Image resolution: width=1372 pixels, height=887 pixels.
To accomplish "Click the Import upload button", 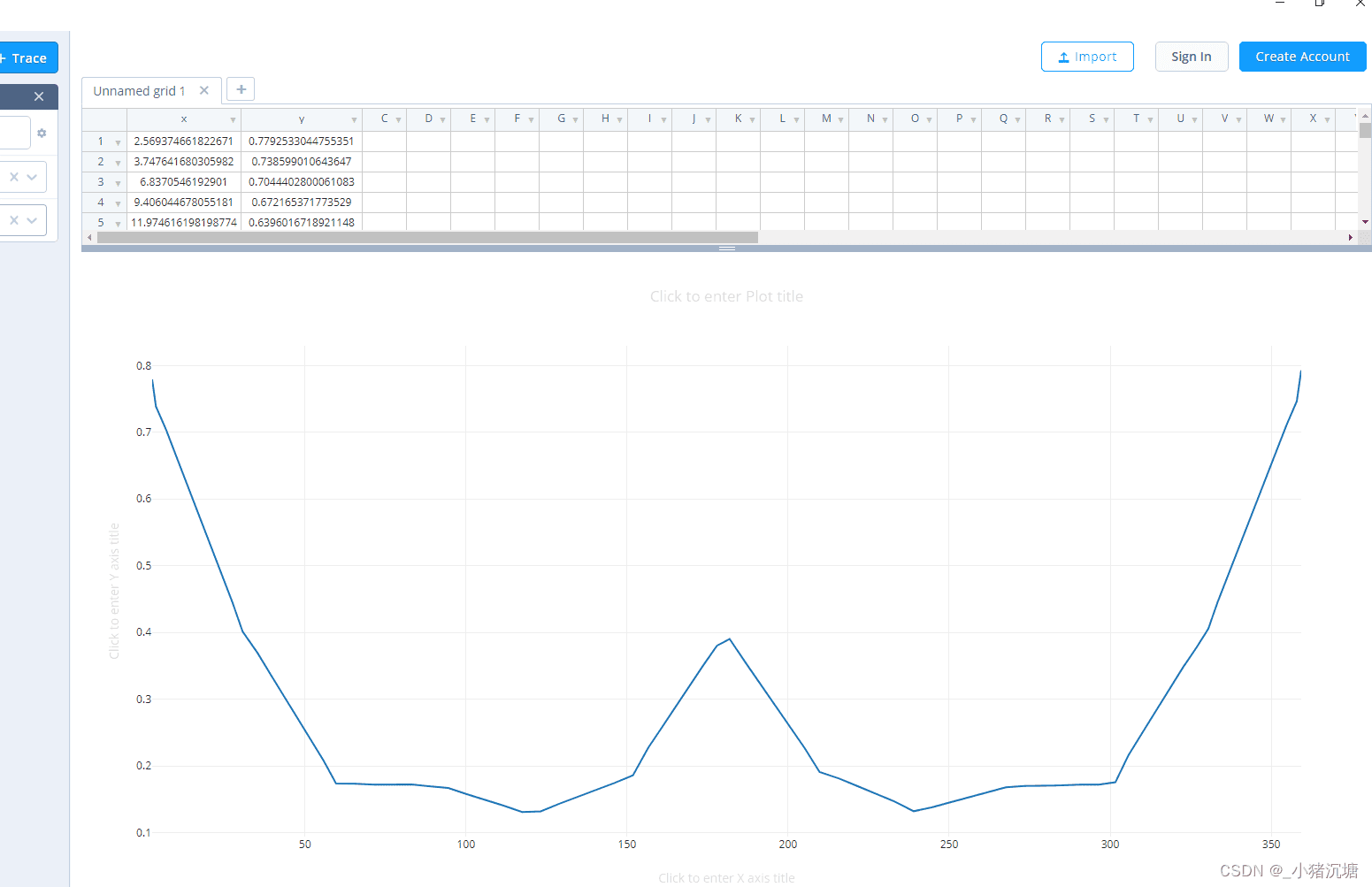I will click(1087, 57).
